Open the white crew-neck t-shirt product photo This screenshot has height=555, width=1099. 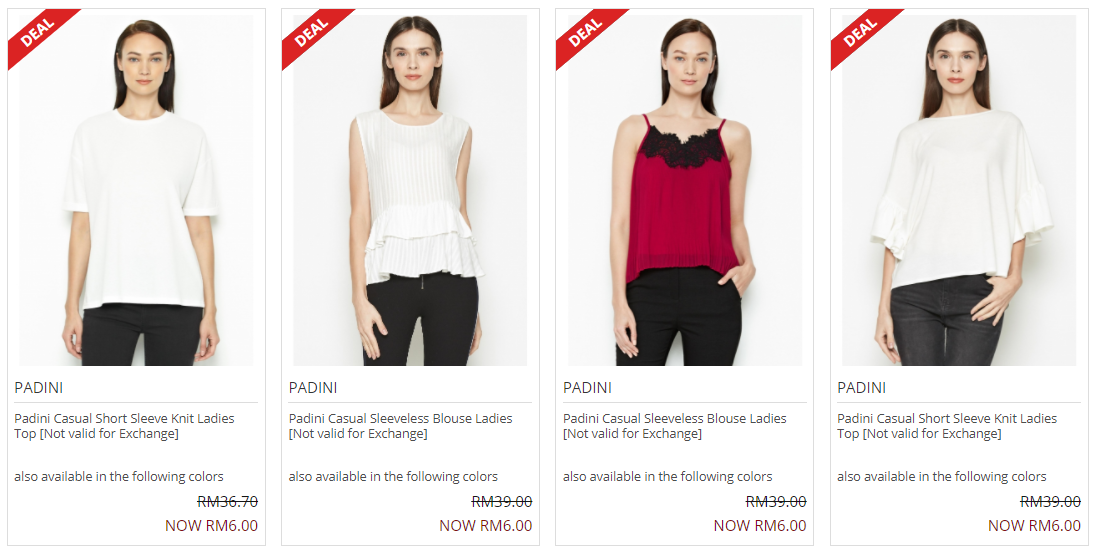click(x=137, y=191)
